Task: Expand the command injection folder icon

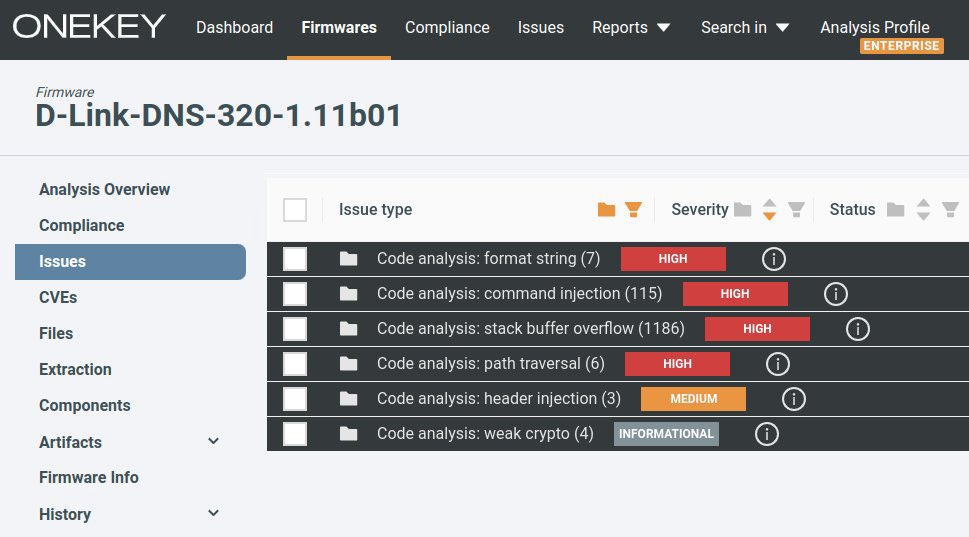Action: tap(349, 294)
